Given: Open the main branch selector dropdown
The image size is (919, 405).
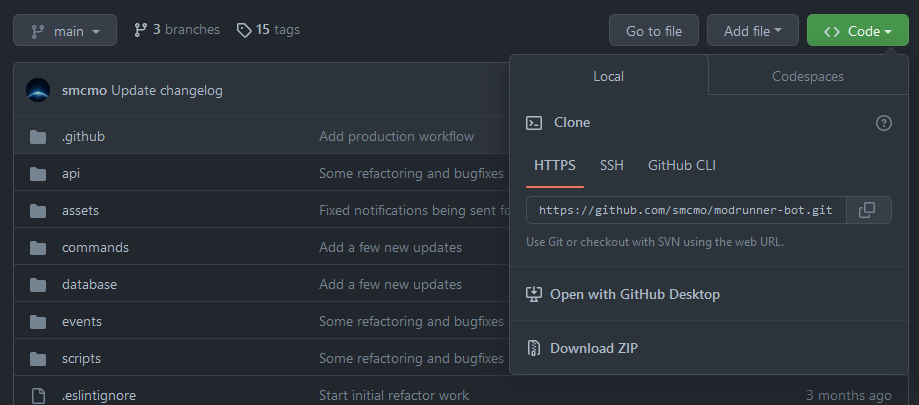Looking at the screenshot, I should [65, 30].
